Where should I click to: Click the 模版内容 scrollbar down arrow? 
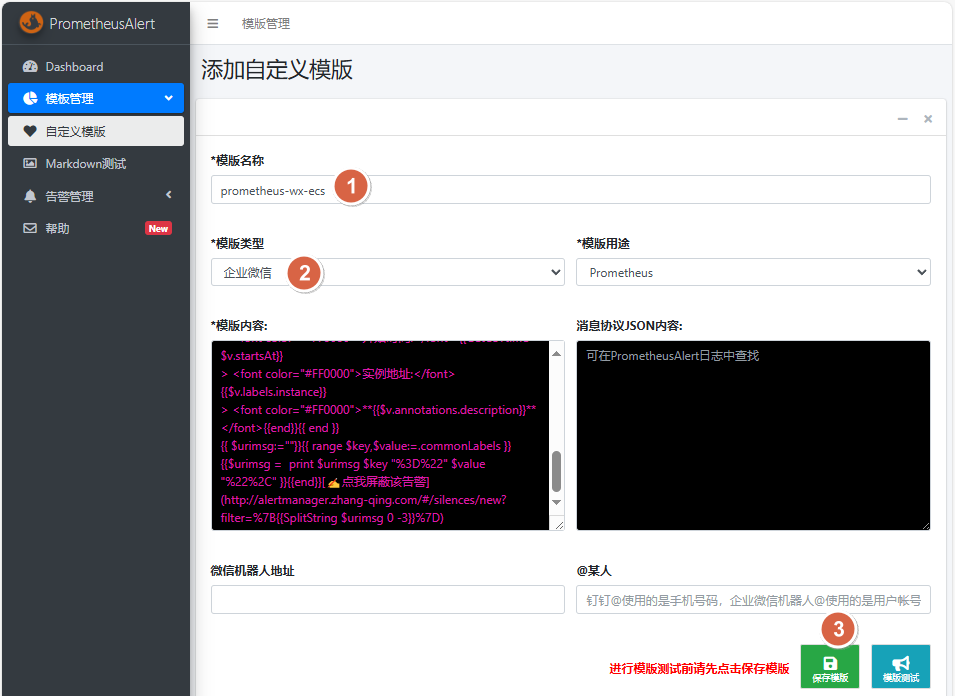(x=556, y=502)
